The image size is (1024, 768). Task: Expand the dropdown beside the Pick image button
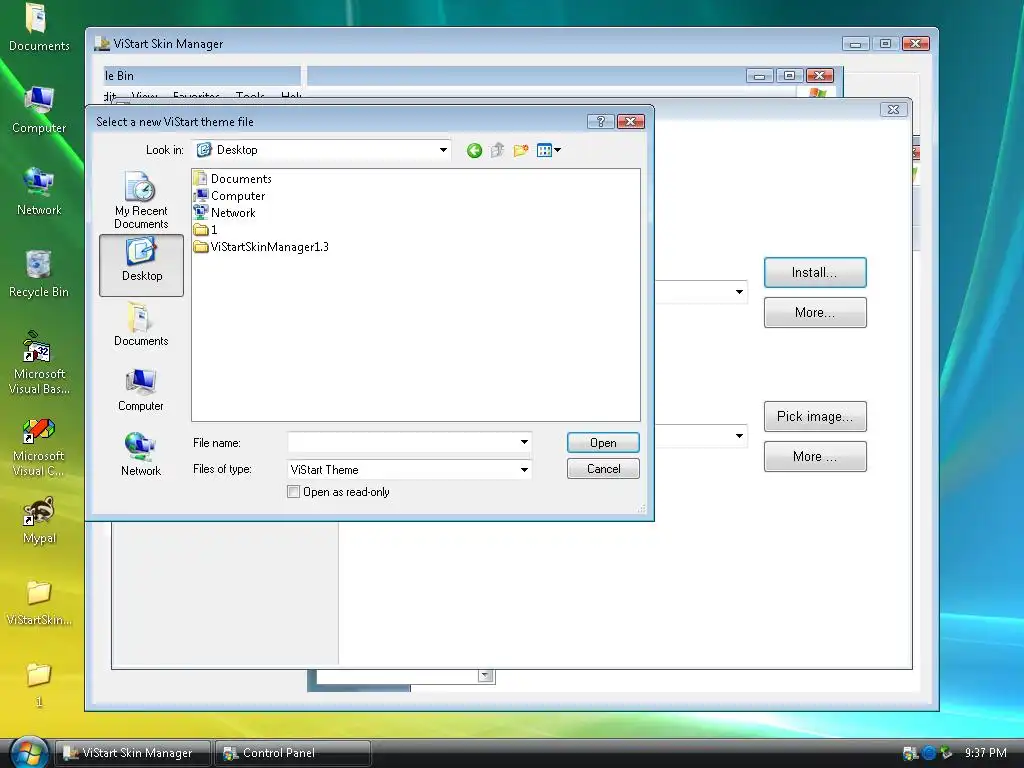739,436
